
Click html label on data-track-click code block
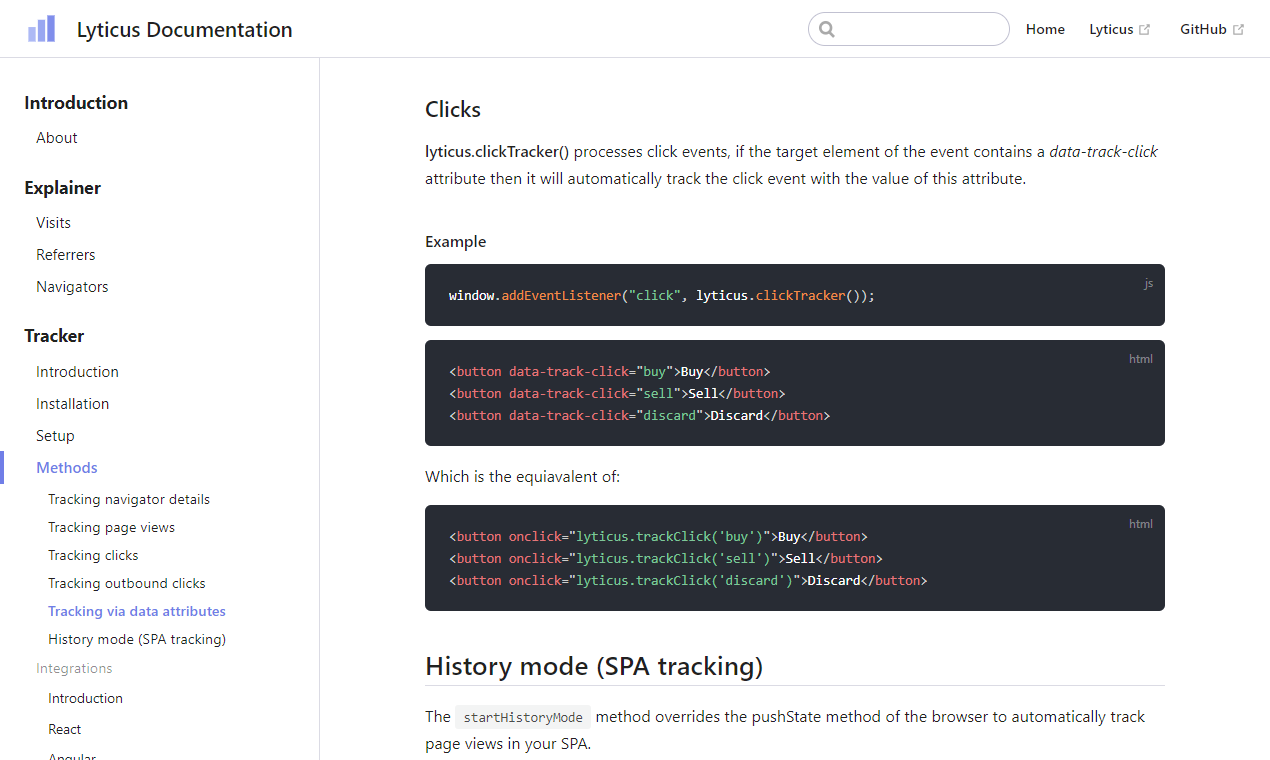pyautogui.click(x=1141, y=359)
